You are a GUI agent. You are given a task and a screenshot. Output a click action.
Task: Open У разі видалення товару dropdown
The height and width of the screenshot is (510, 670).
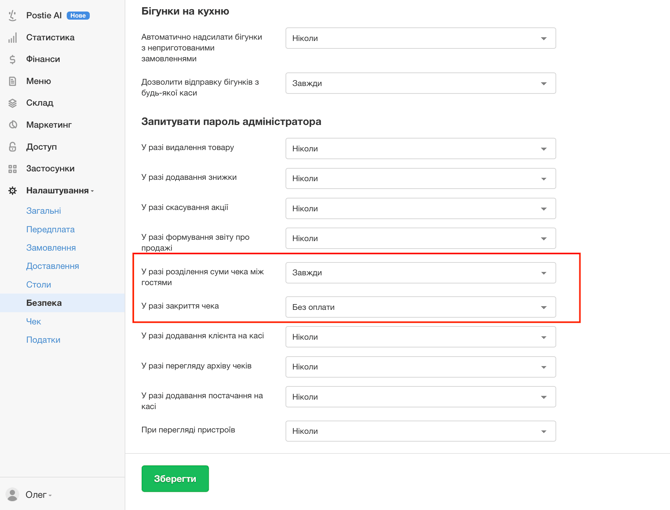(420, 149)
